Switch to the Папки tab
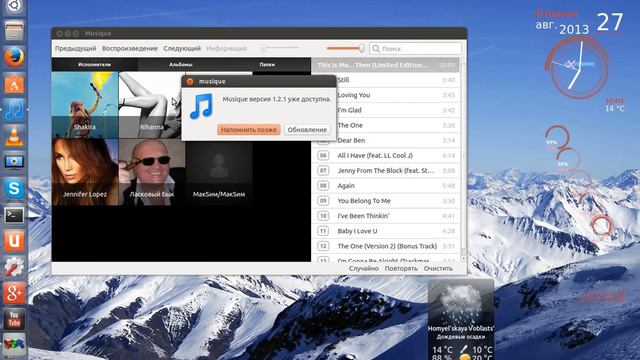 point(267,64)
